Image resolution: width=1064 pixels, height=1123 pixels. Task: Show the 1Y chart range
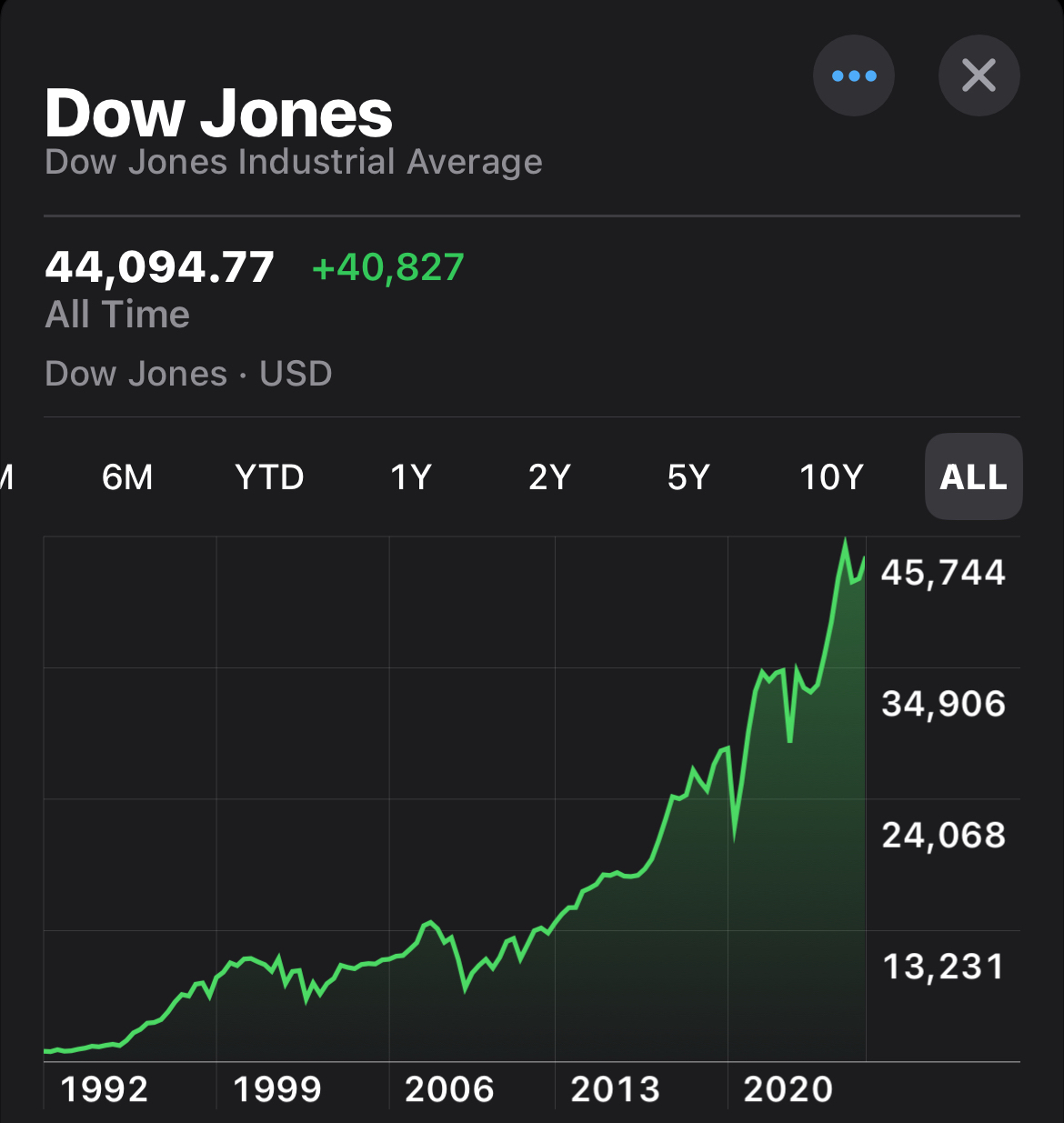coord(410,476)
